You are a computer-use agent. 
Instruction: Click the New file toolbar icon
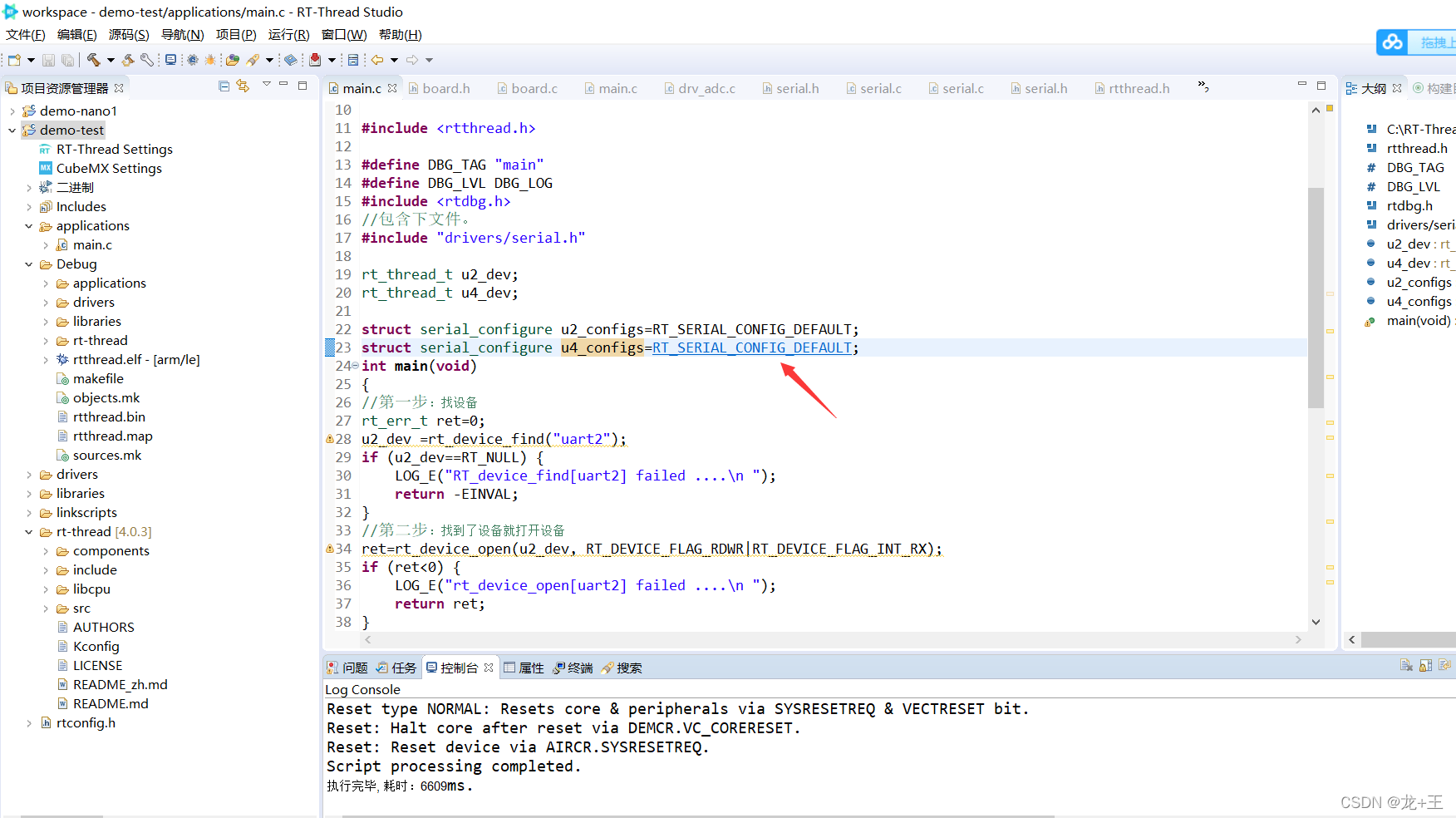14,60
